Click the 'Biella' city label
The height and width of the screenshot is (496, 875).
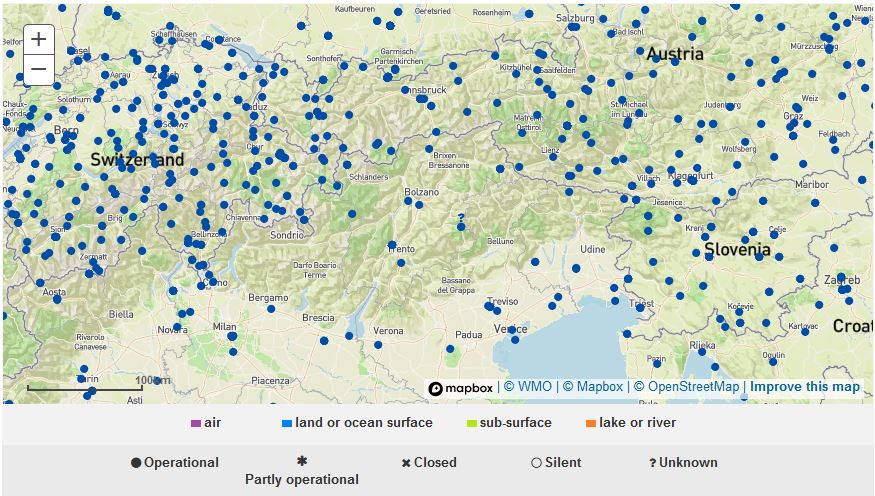pos(121,315)
